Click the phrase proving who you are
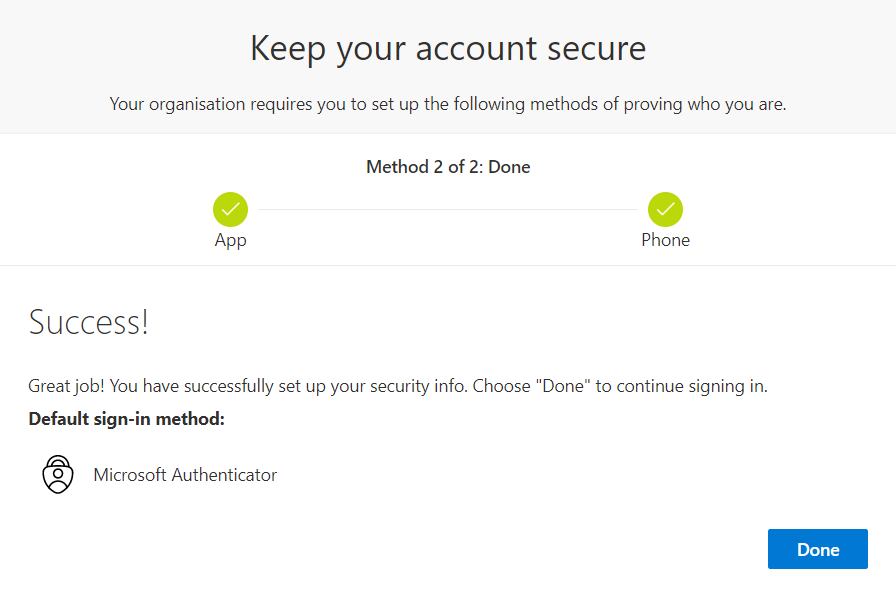The image size is (896, 599). point(705,104)
